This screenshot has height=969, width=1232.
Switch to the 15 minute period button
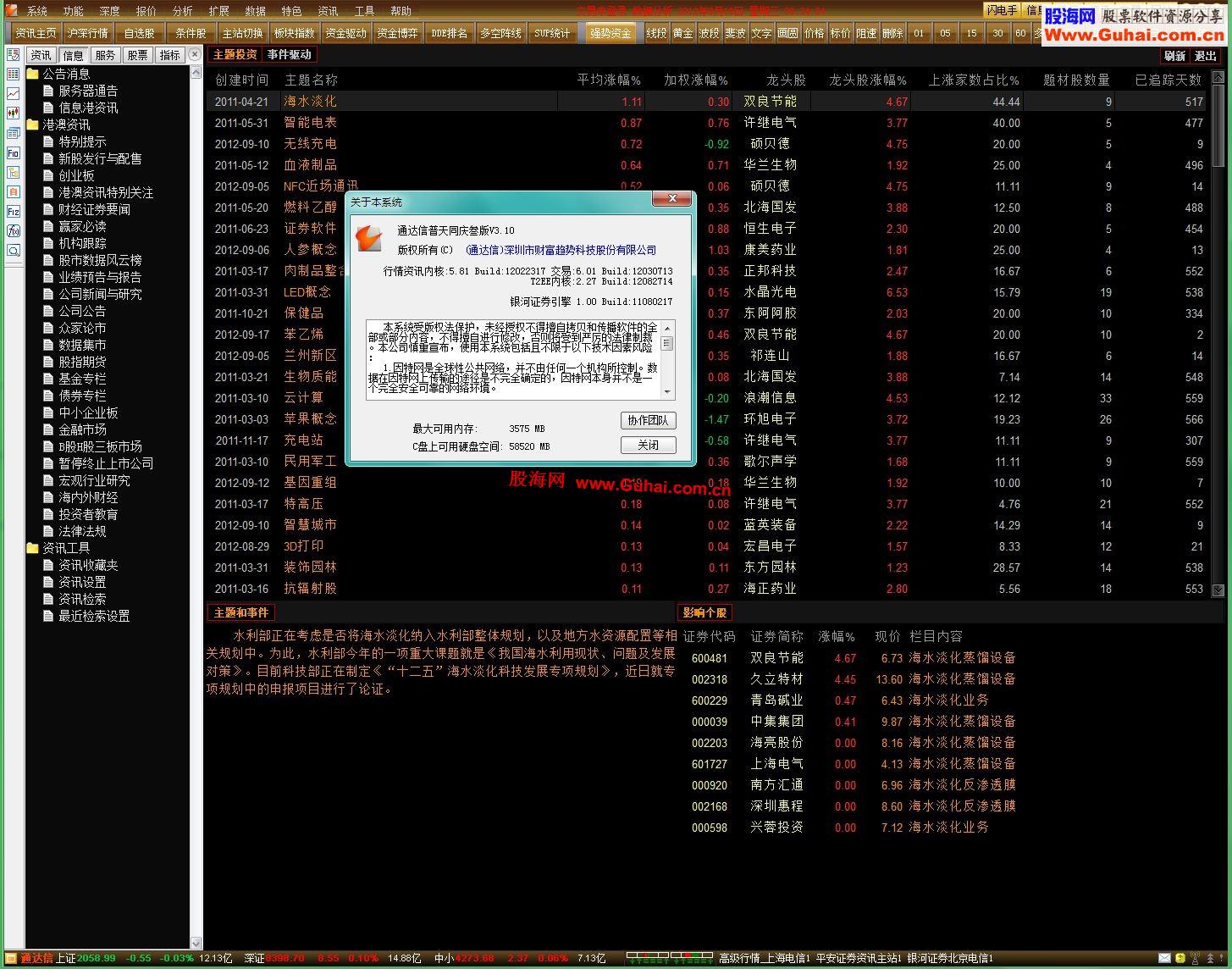tap(971, 33)
